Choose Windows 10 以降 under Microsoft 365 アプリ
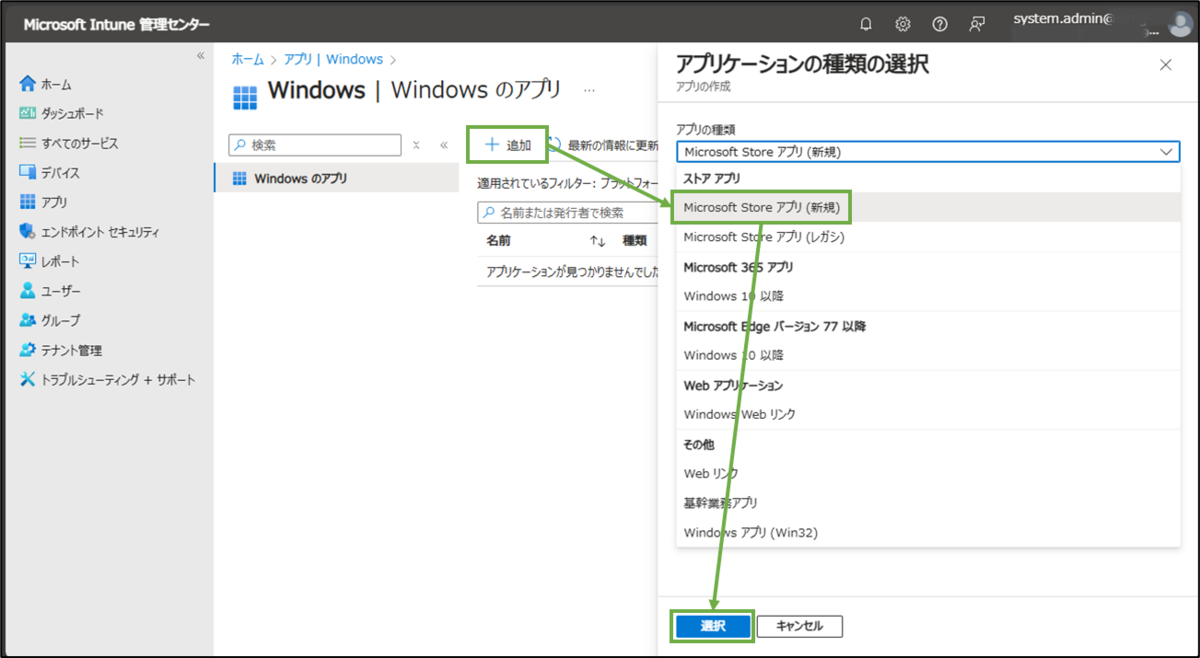1200x658 pixels. click(929, 296)
